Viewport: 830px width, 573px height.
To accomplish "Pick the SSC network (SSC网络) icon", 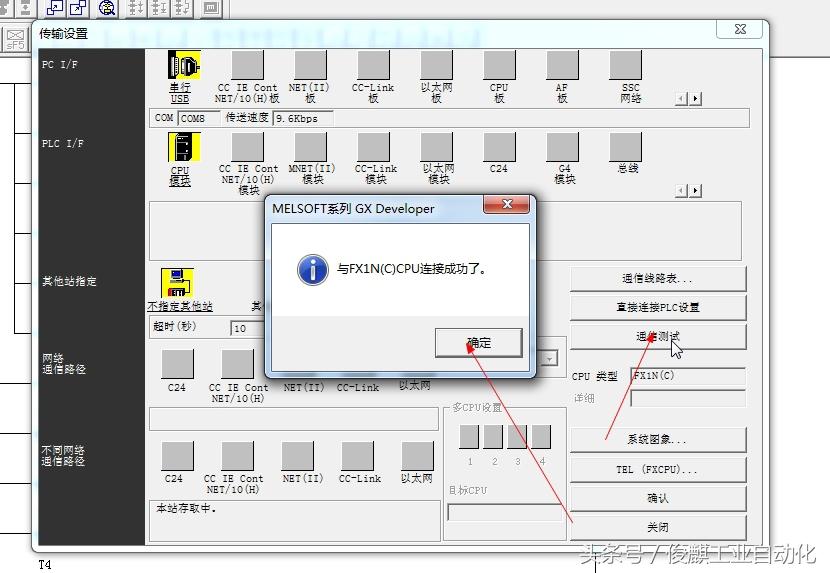I will (625, 66).
